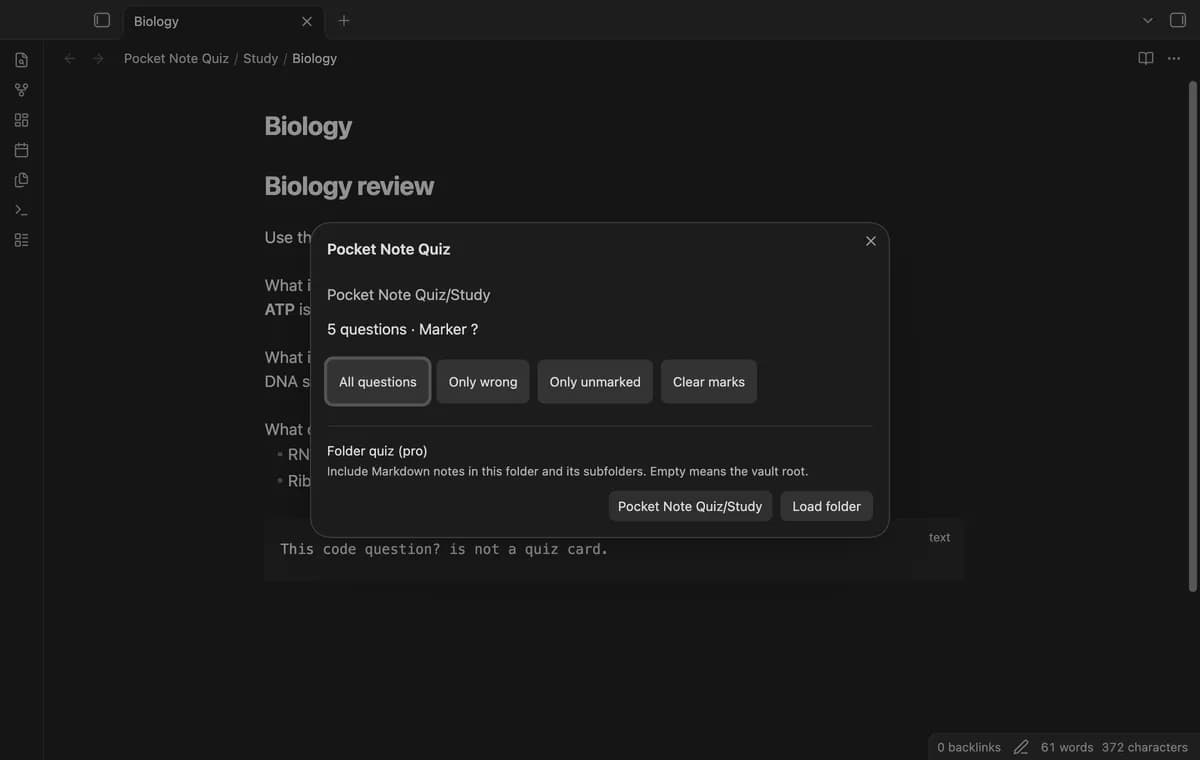Image resolution: width=1200 pixels, height=760 pixels.
Task: Close the Biology tab
Action: coord(307,21)
